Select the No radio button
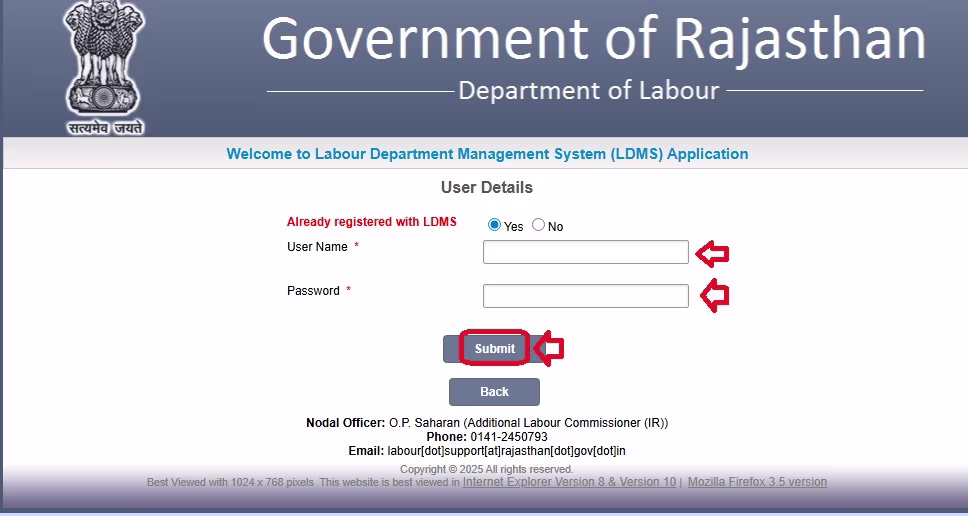 click(538, 225)
